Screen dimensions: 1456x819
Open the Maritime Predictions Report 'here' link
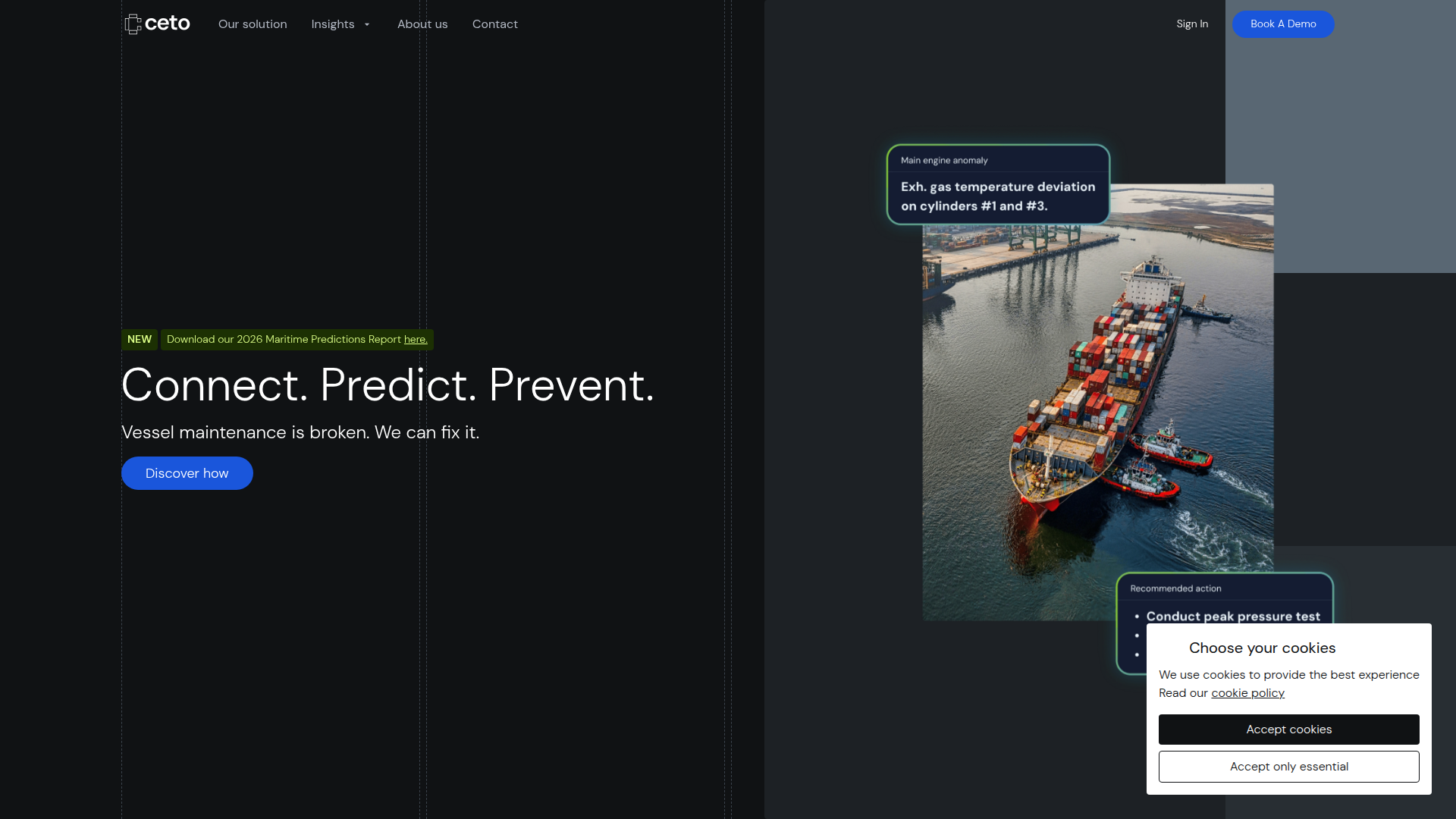click(x=416, y=339)
